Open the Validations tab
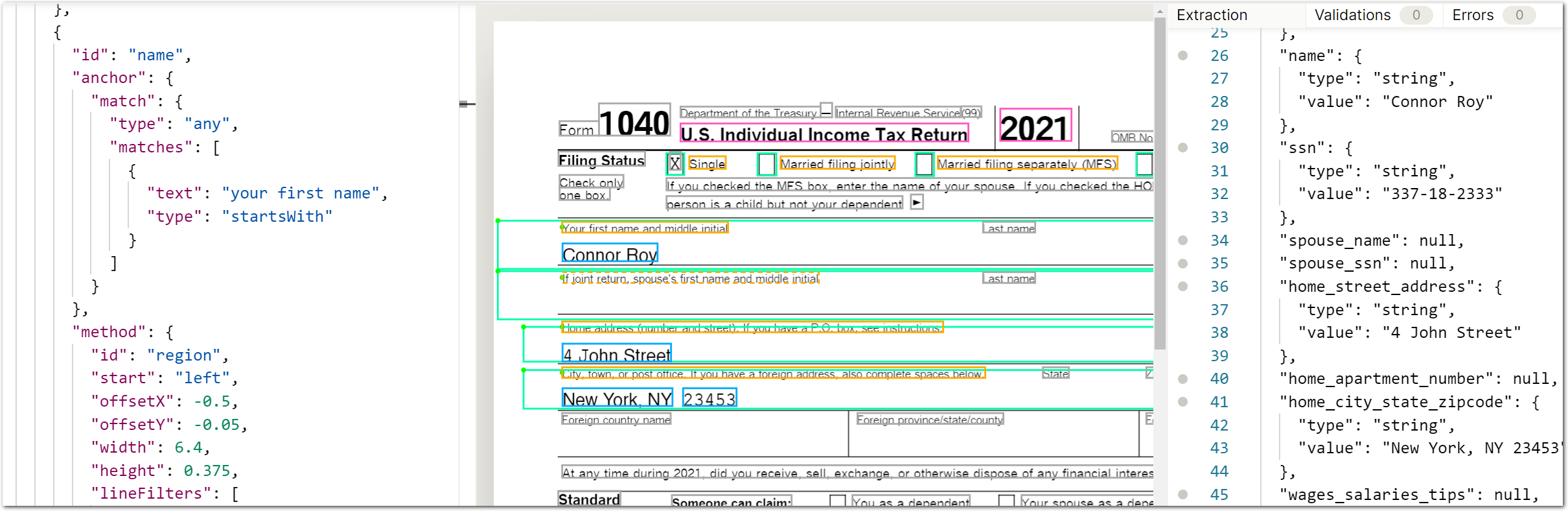Screen dimensions: 1568x511 [1374, 15]
